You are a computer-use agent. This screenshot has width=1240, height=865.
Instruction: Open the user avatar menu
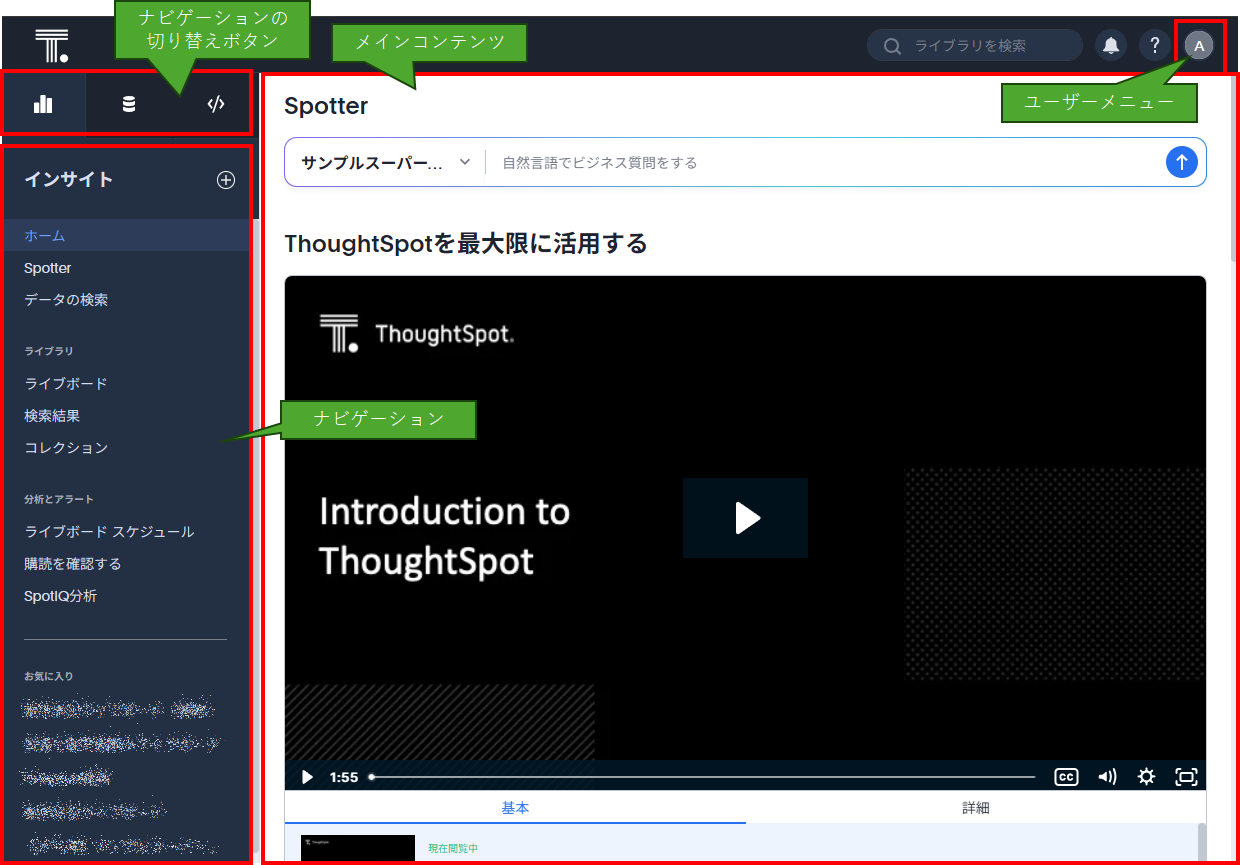pyautogui.click(x=1198, y=45)
